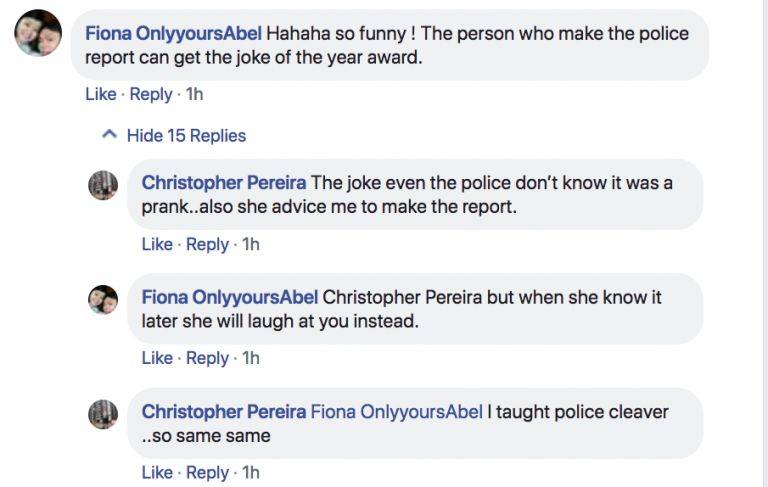The height and width of the screenshot is (487, 768).
Task: Click Christopher's avatar beside the 'same same' reply
Action: point(104,414)
